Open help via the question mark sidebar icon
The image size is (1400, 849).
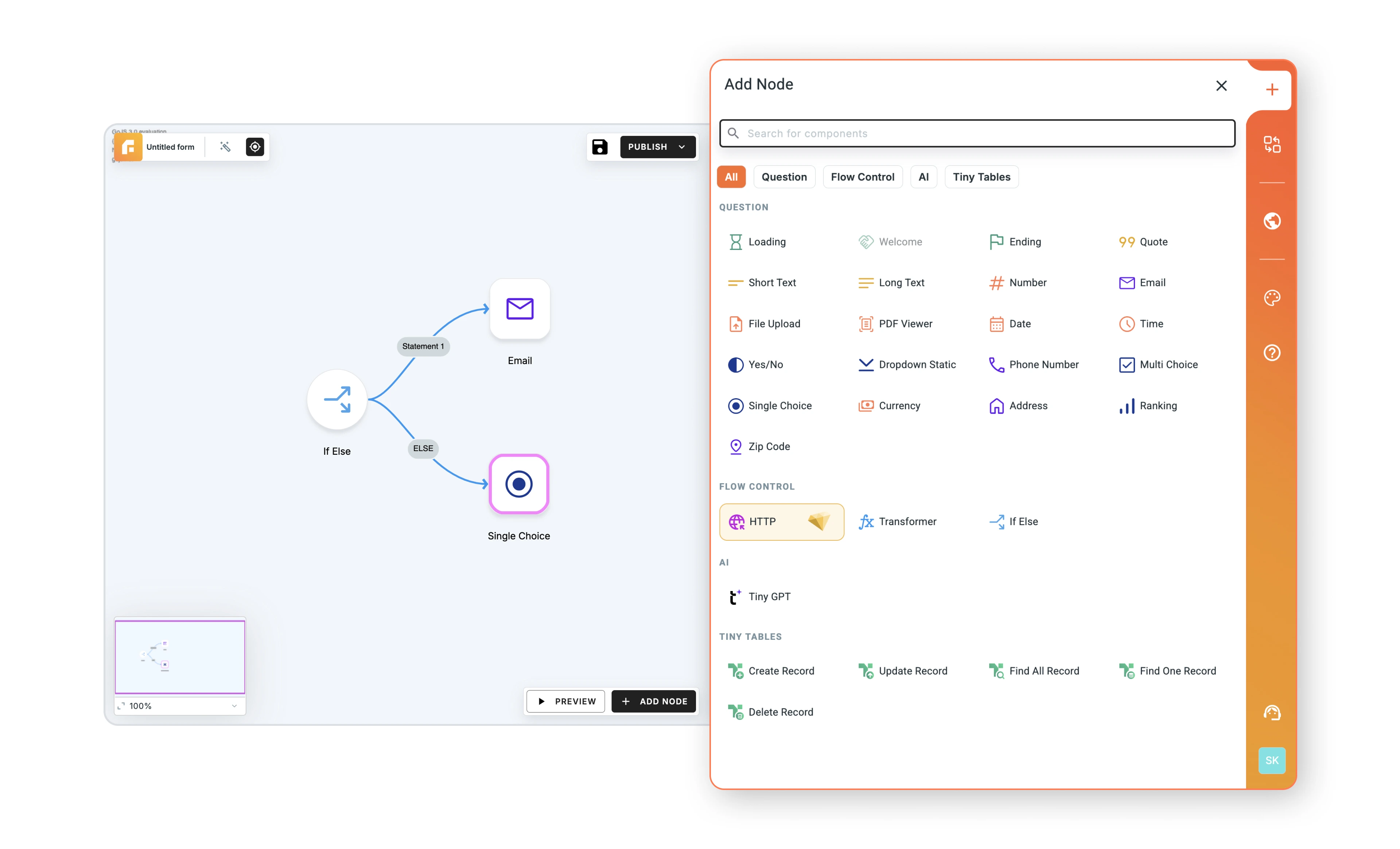pos(1272,353)
